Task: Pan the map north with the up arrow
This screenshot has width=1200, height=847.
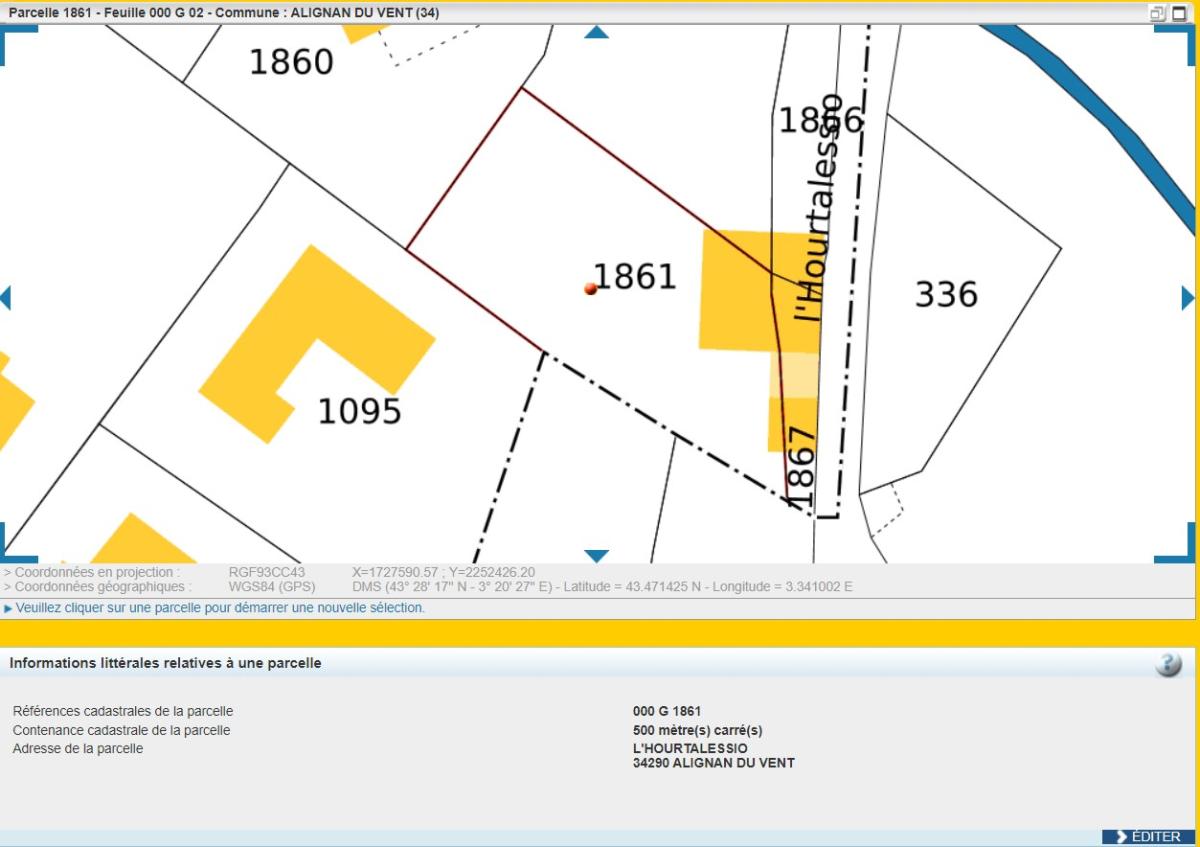Action: (596, 32)
